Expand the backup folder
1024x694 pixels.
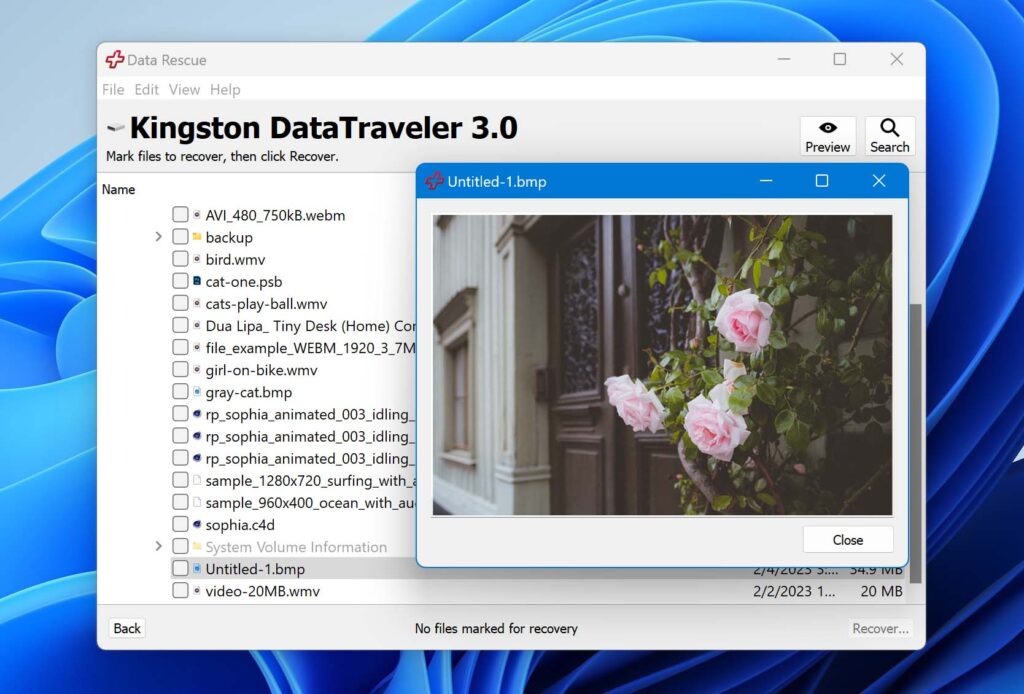pyautogui.click(x=158, y=237)
